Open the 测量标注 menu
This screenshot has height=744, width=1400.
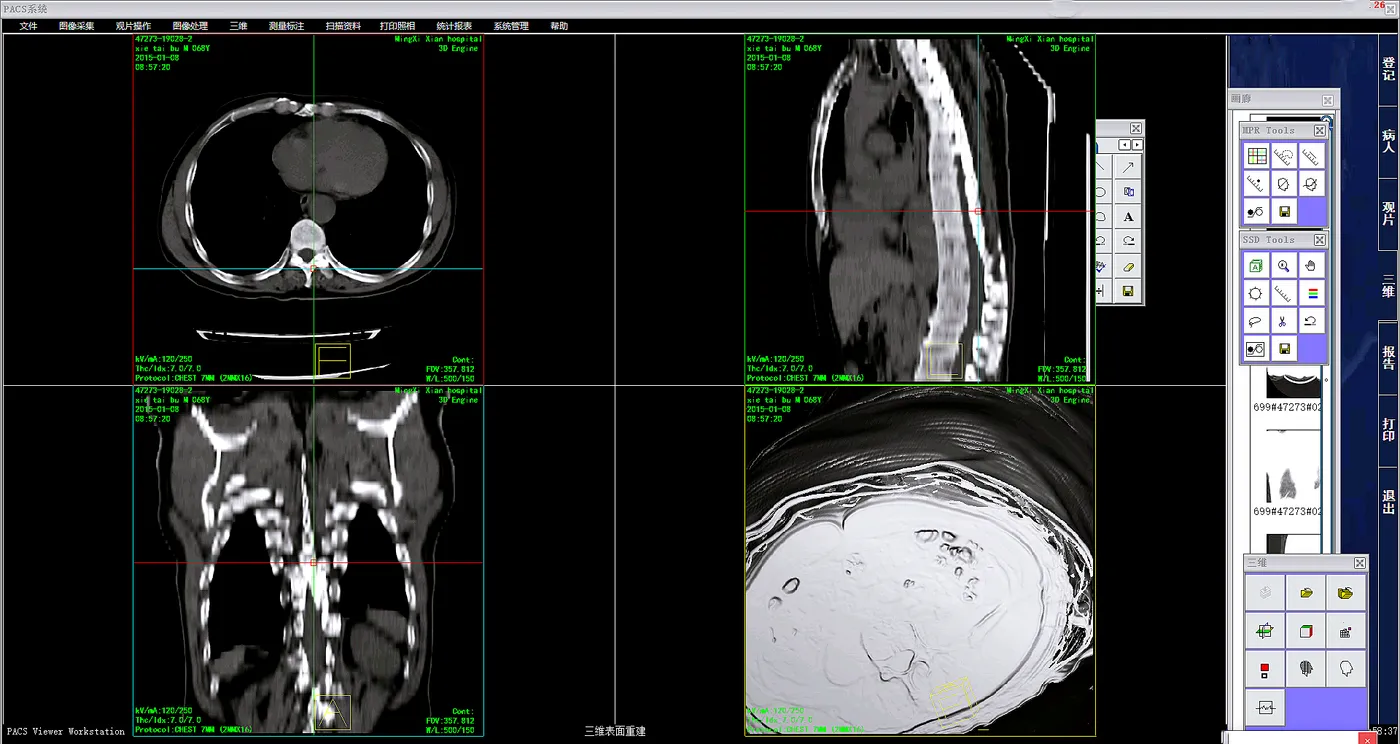click(x=286, y=26)
